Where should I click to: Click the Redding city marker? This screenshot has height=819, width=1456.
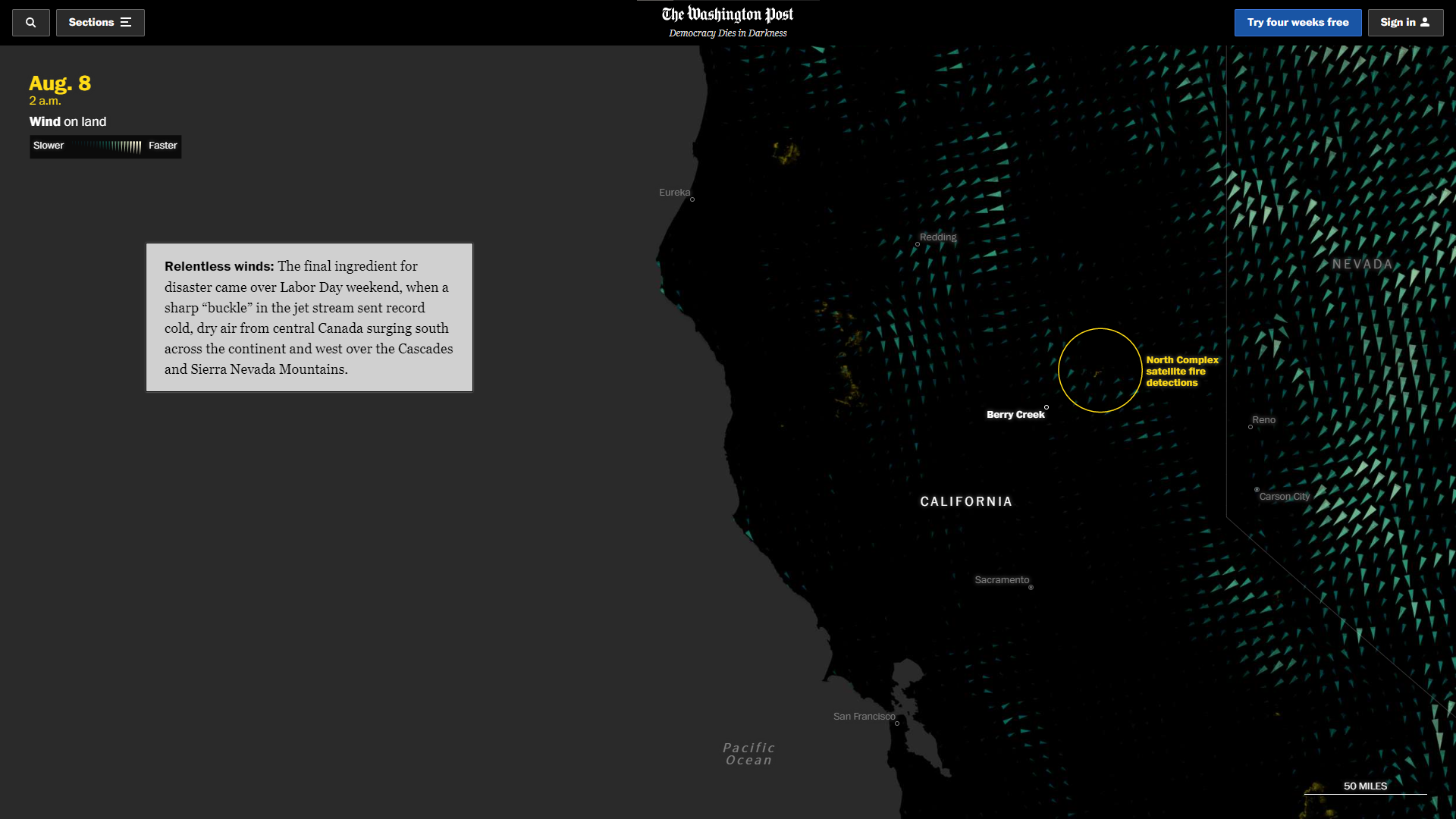[x=918, y=244]
